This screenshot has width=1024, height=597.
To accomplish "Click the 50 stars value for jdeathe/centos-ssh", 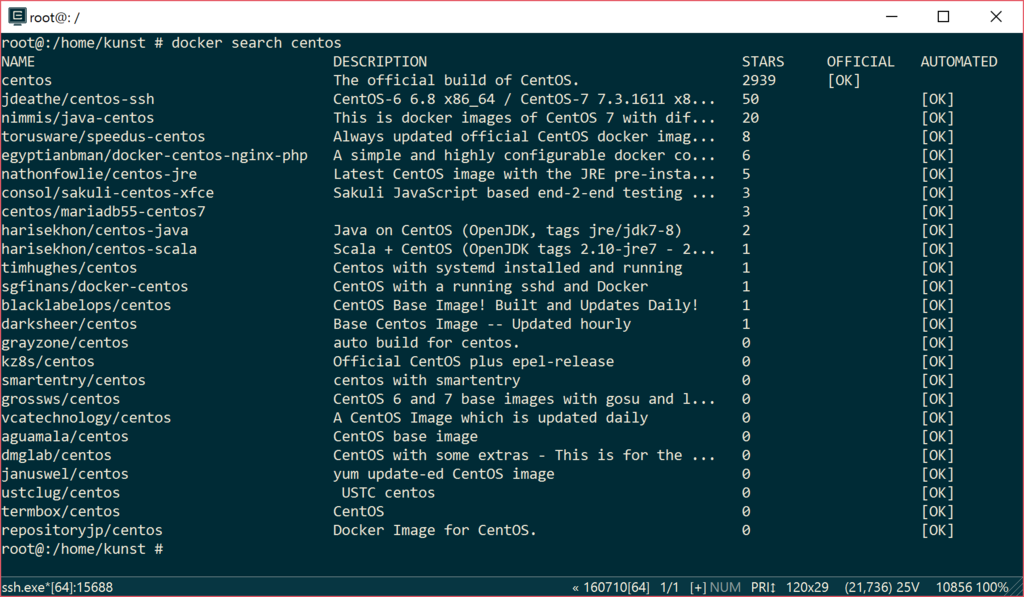I will (750, 99).
